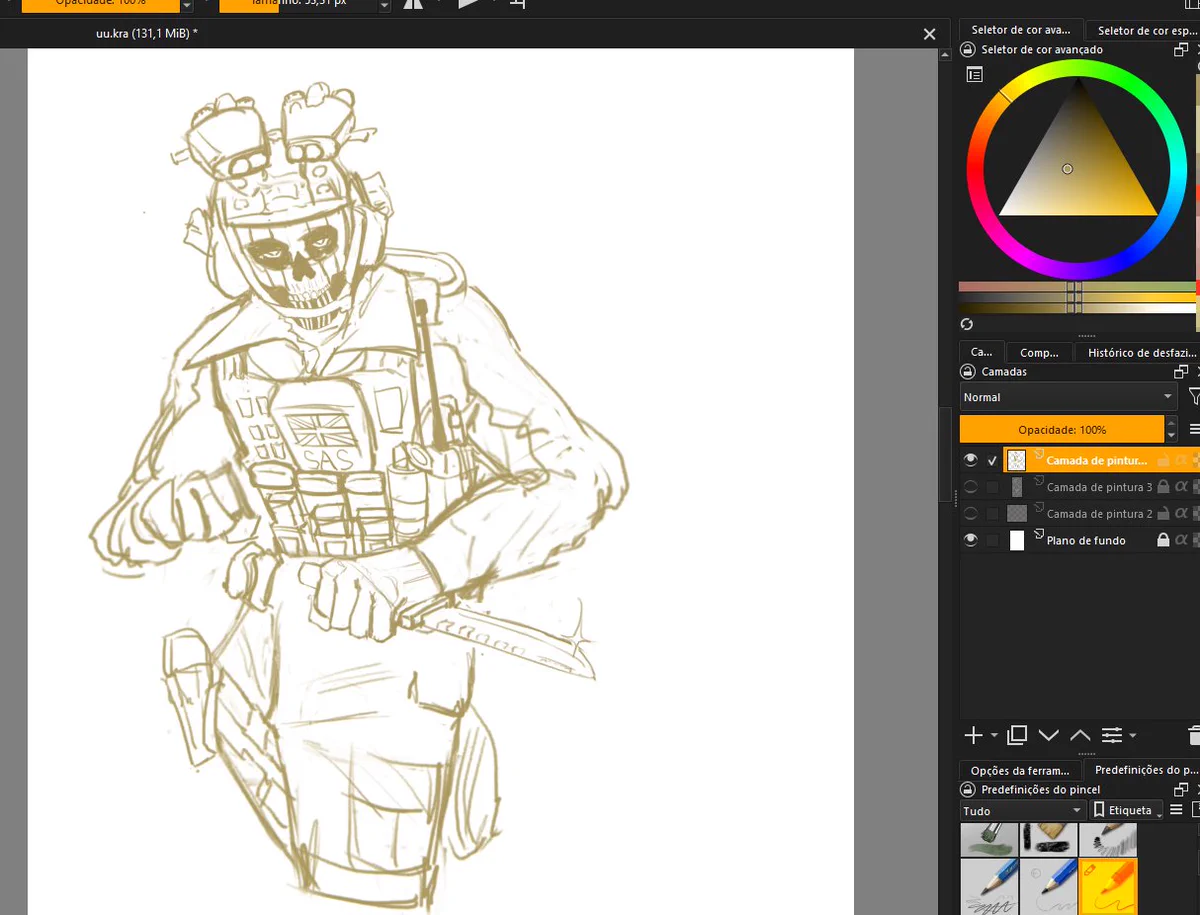Viewport: 1200px width, 915px height.
Task: Float the Camadas docker
Action: 1181,371
